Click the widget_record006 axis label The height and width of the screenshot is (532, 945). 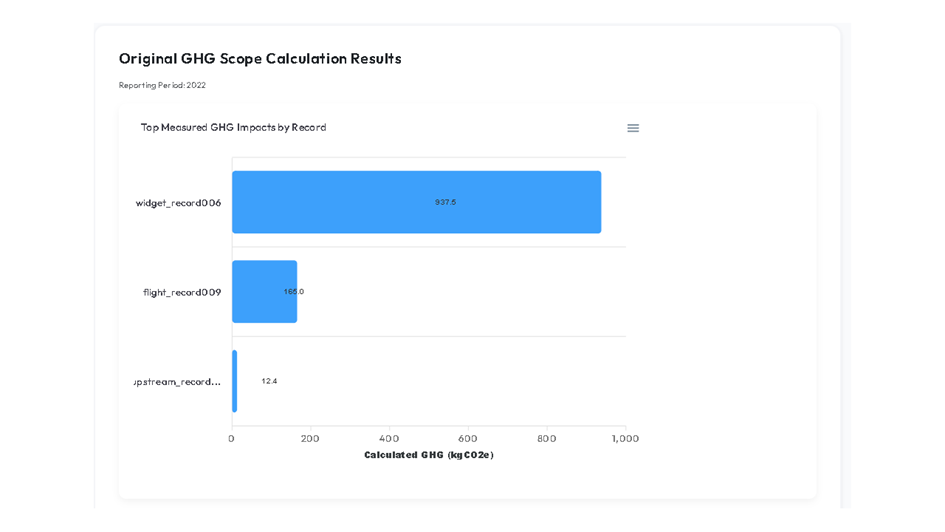pos(178,203)
